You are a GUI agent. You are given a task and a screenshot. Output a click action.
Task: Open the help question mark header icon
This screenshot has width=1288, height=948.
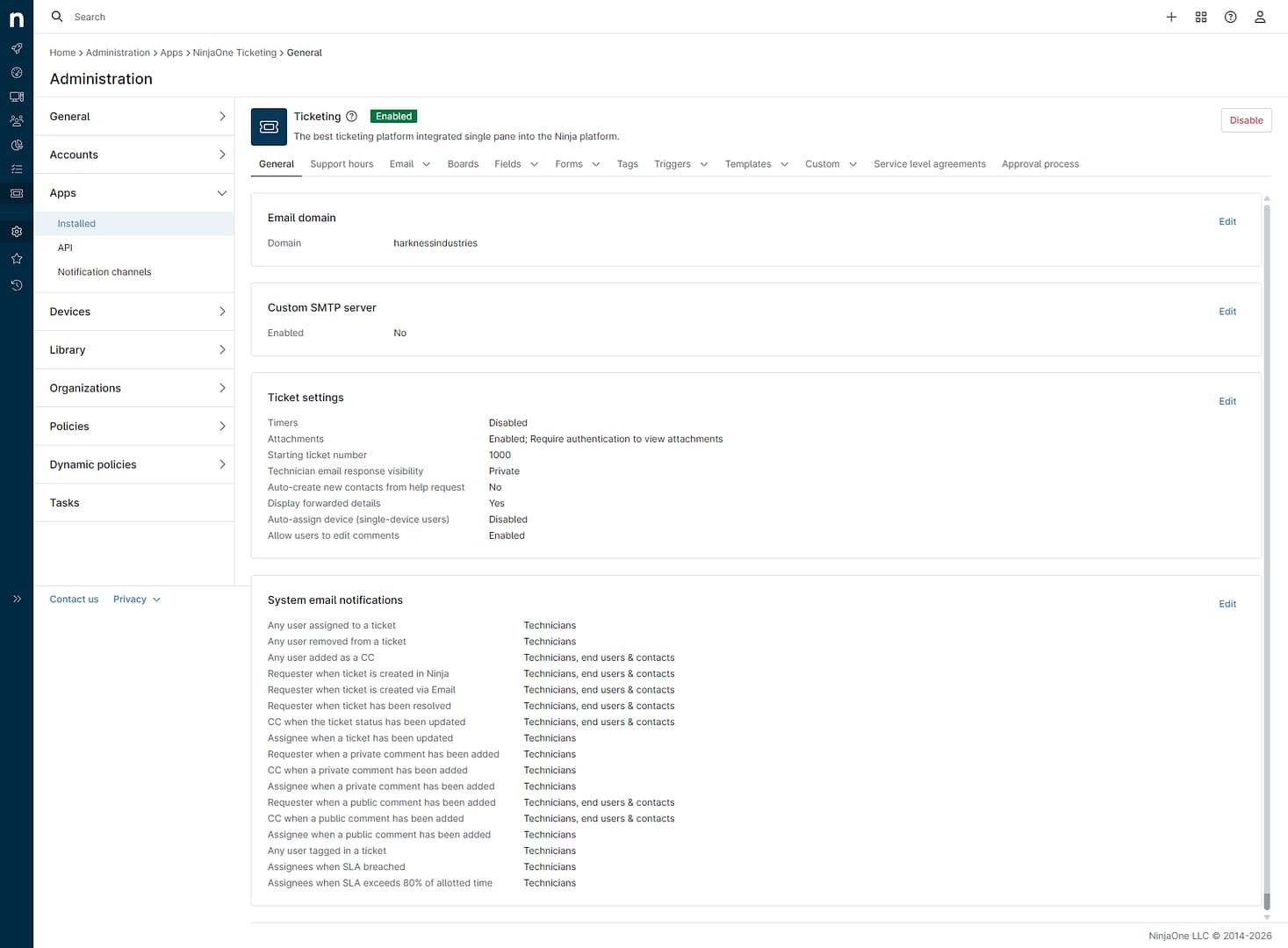click(1231, 17)
